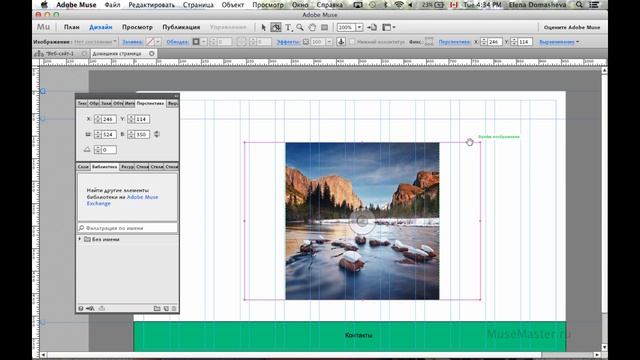Click the new item icon in Library panel
The image size is (640, 360).
[166, 309]
